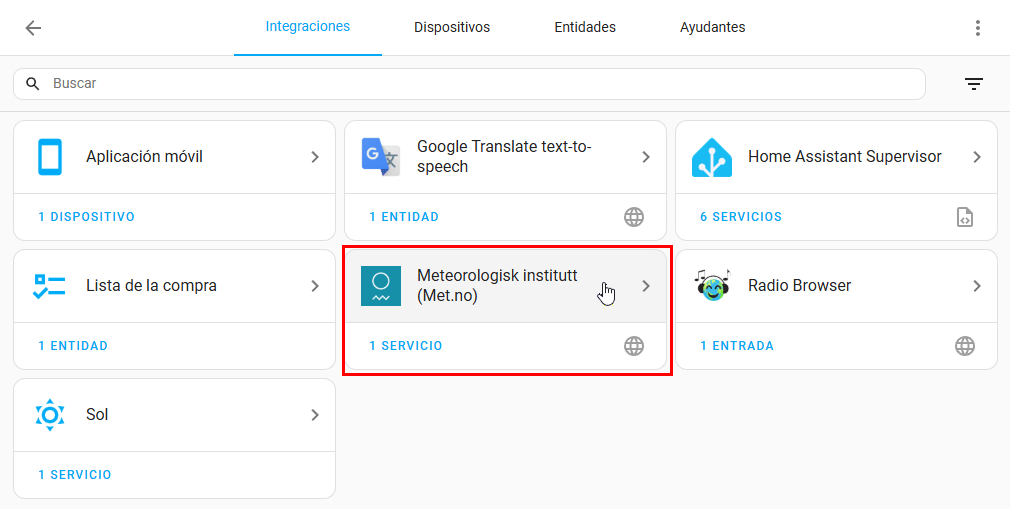1010x509 pixels.
Task: Open the Ayudantes tab
Action: click(x=712, y=28)
